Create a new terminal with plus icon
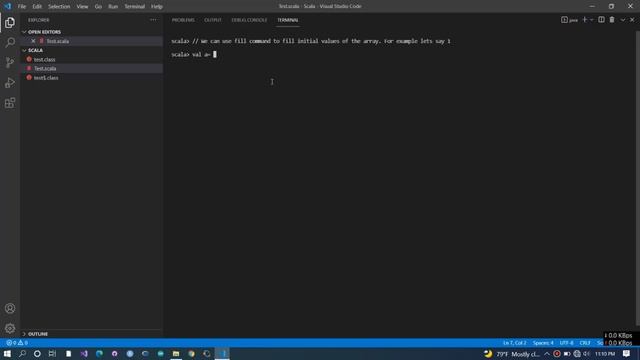The image size is (640, 360). click(584, 20)
